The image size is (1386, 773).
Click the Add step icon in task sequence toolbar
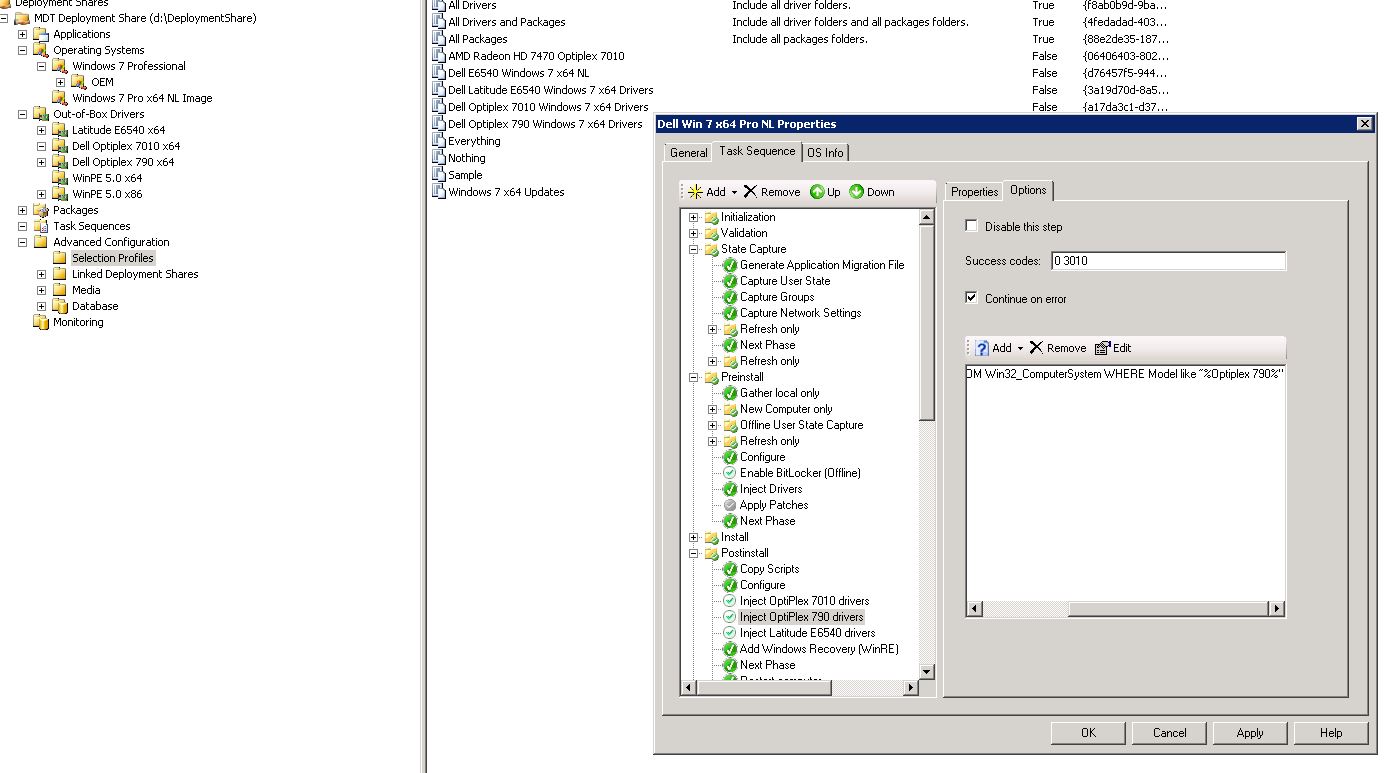tap(695, 192)
